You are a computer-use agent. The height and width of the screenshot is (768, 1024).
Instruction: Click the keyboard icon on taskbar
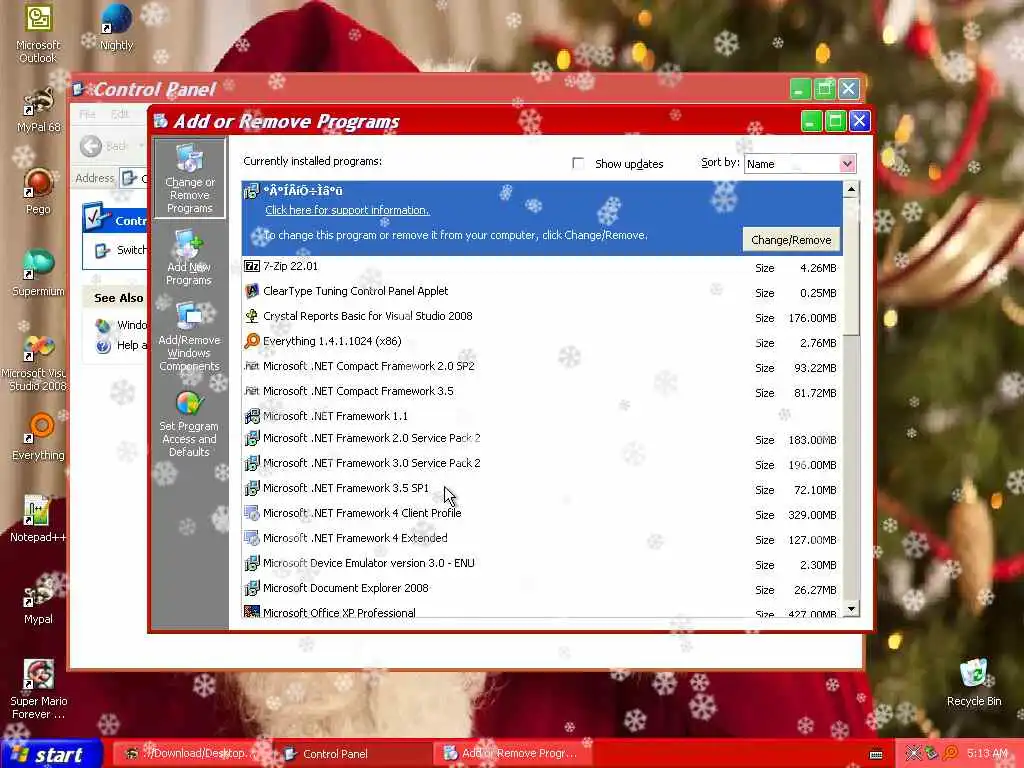[876, 754]
